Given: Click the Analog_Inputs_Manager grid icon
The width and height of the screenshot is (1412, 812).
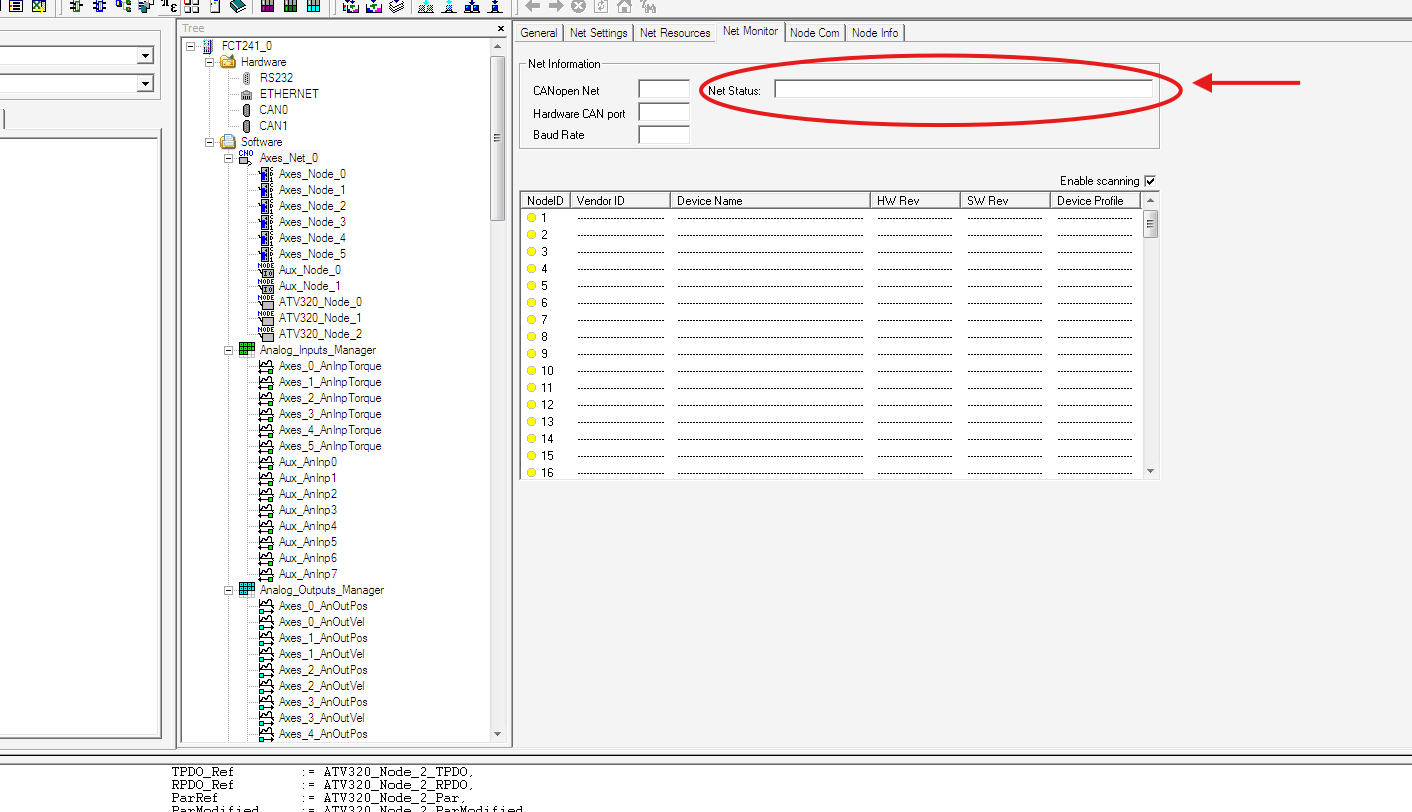Looking at the screenshot, I should (246, 350).
